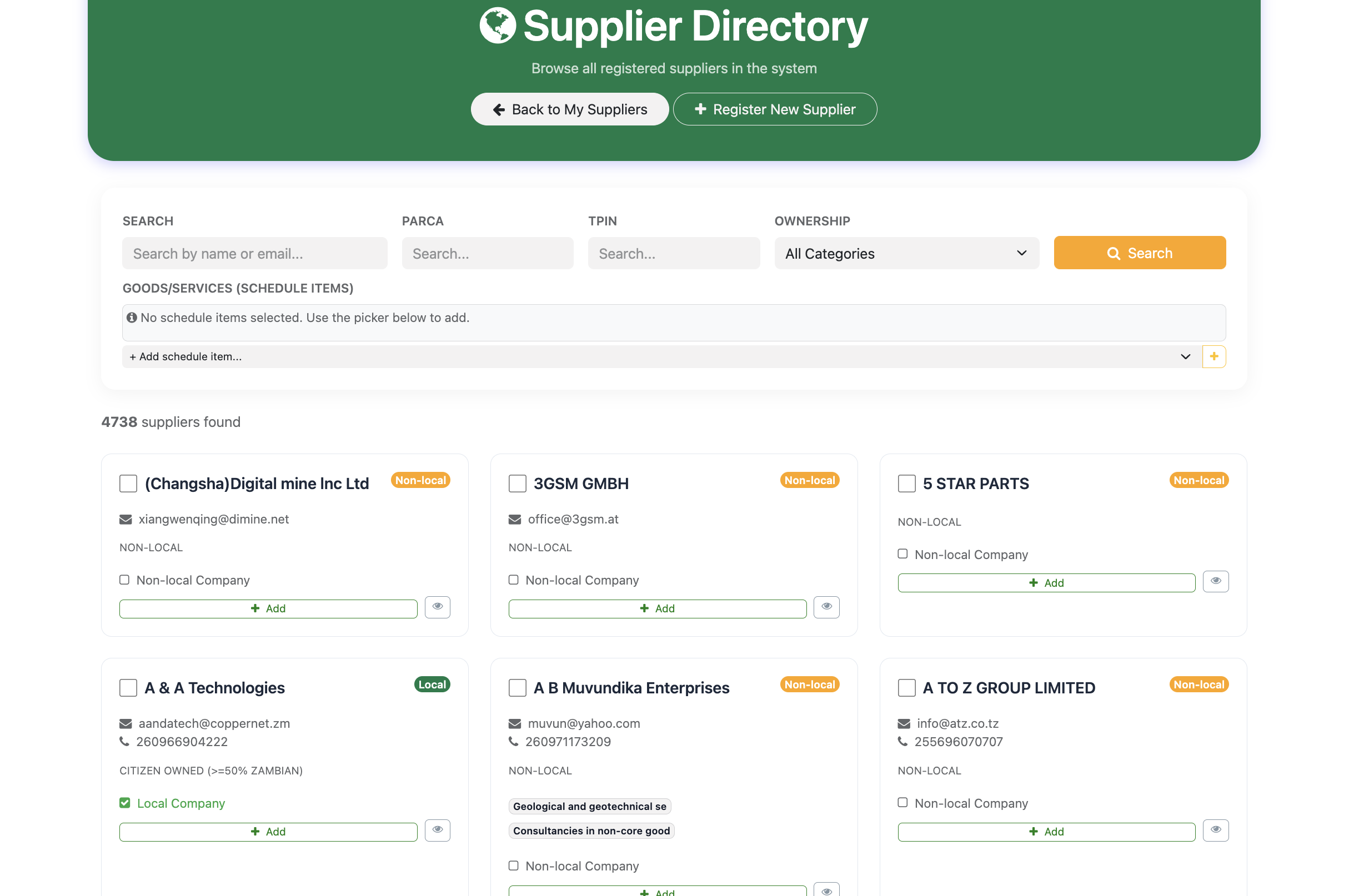This screenshot has height=896, width=1364.
Task: View A & A Technologies details via eye icon
Action: click(437, 830)
